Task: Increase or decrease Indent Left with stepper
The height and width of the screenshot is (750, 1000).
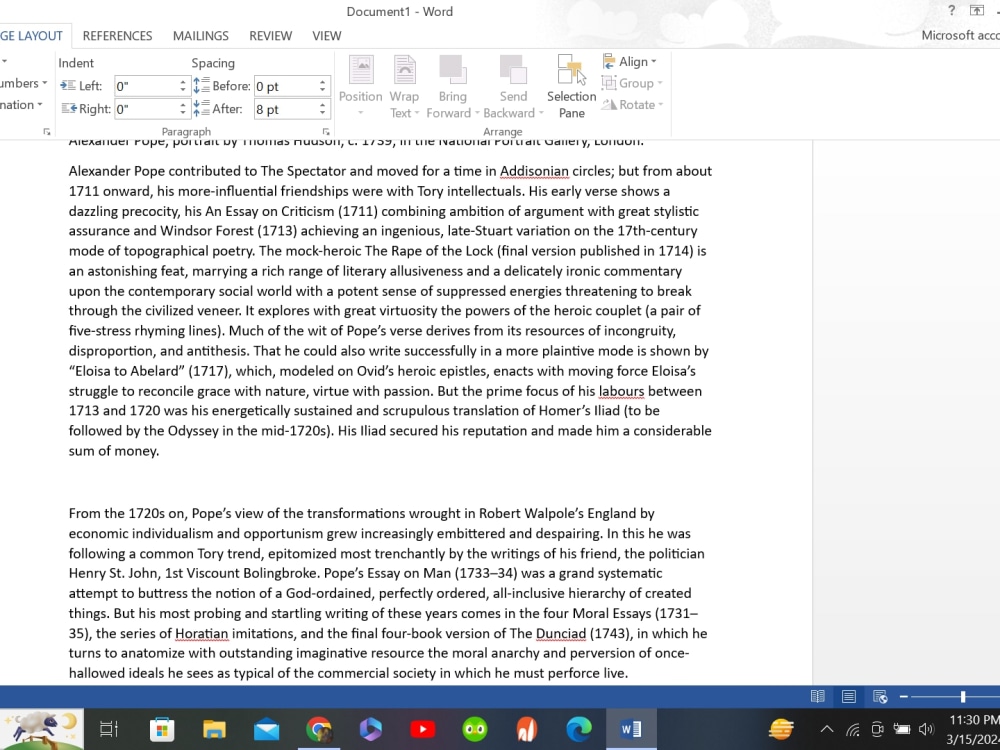Action: pyautogui.click(x=183, y=86)
